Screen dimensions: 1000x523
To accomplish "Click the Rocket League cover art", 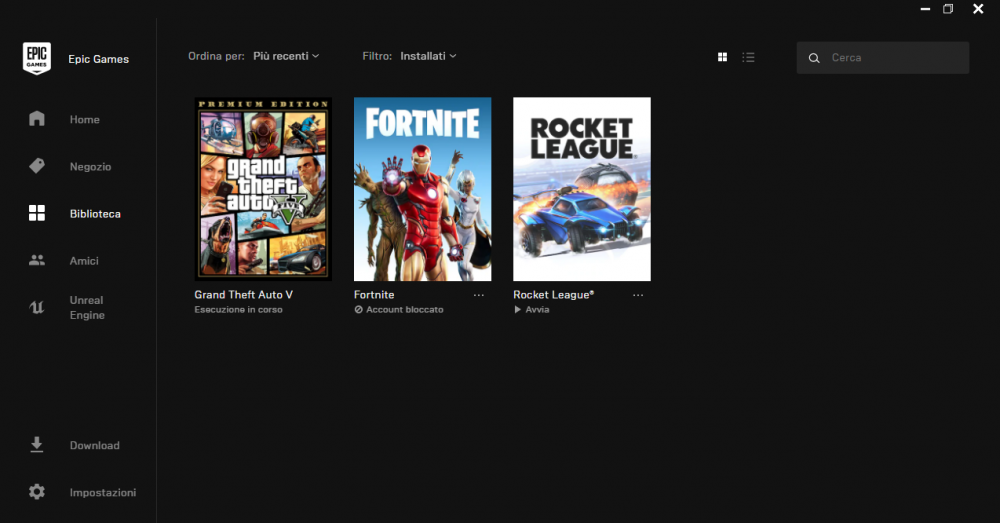I will tap(582, 189).
